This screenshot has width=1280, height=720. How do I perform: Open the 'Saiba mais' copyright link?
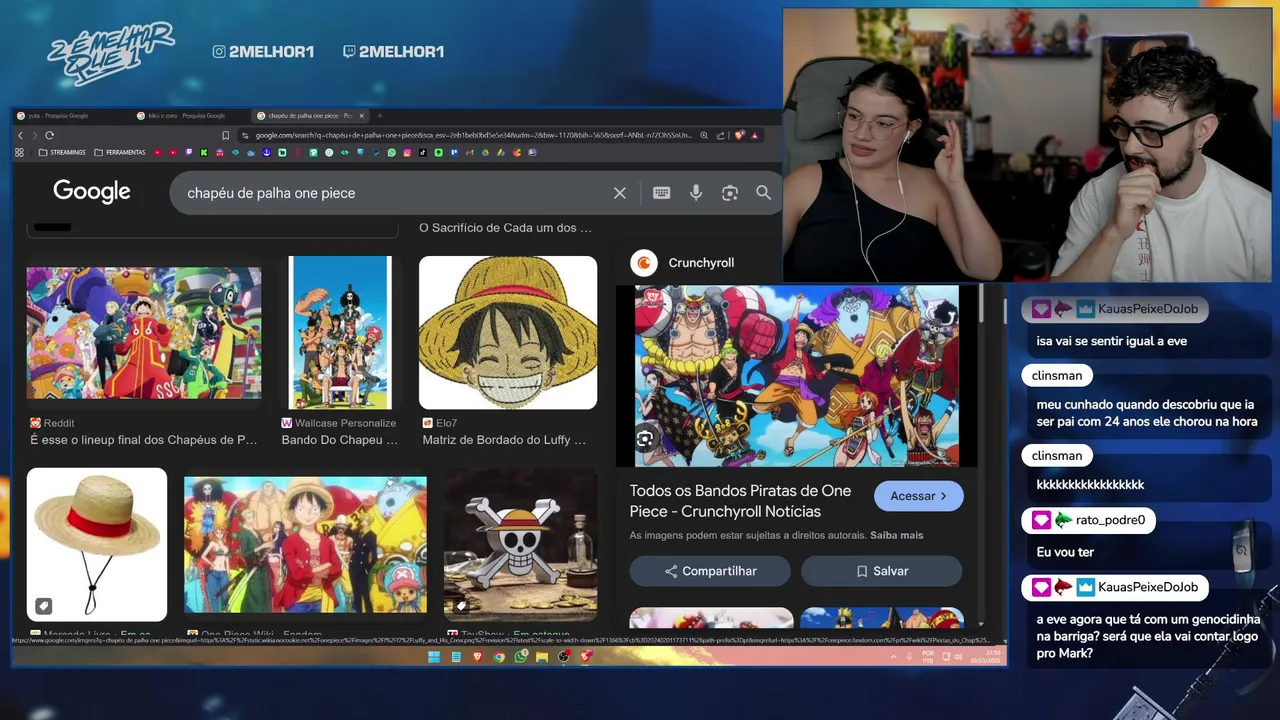[897, 535]
